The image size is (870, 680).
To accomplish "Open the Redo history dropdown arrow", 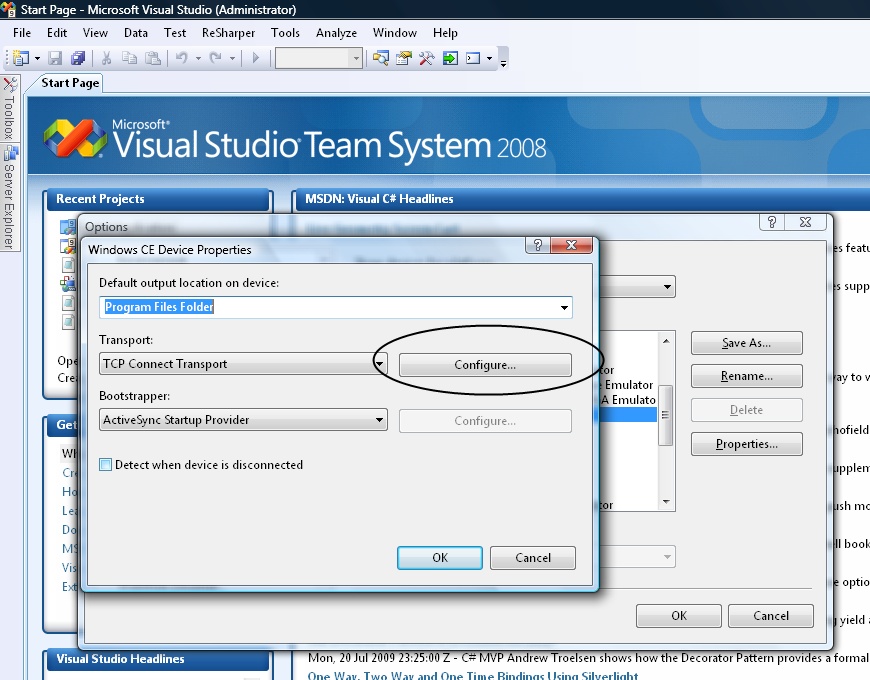I will [x=232, y=58].
